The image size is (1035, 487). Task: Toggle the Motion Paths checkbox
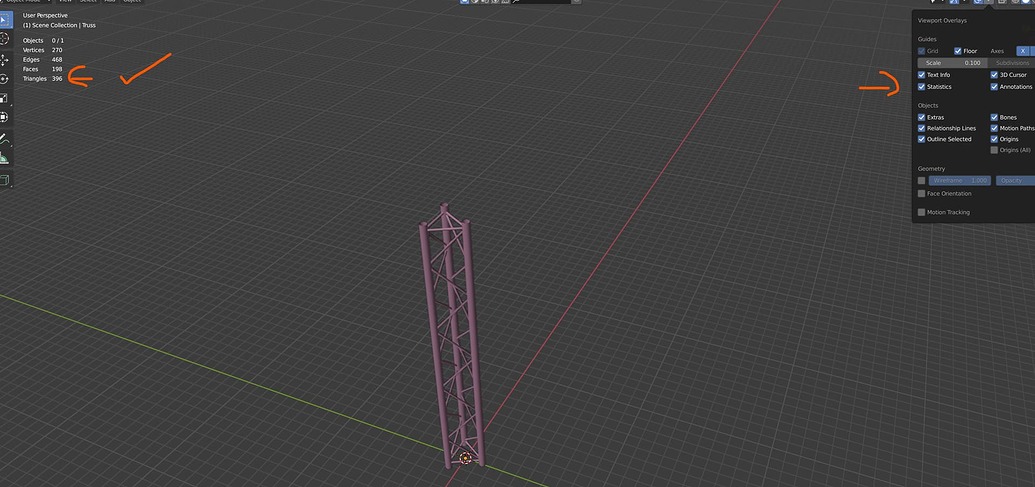994,128
